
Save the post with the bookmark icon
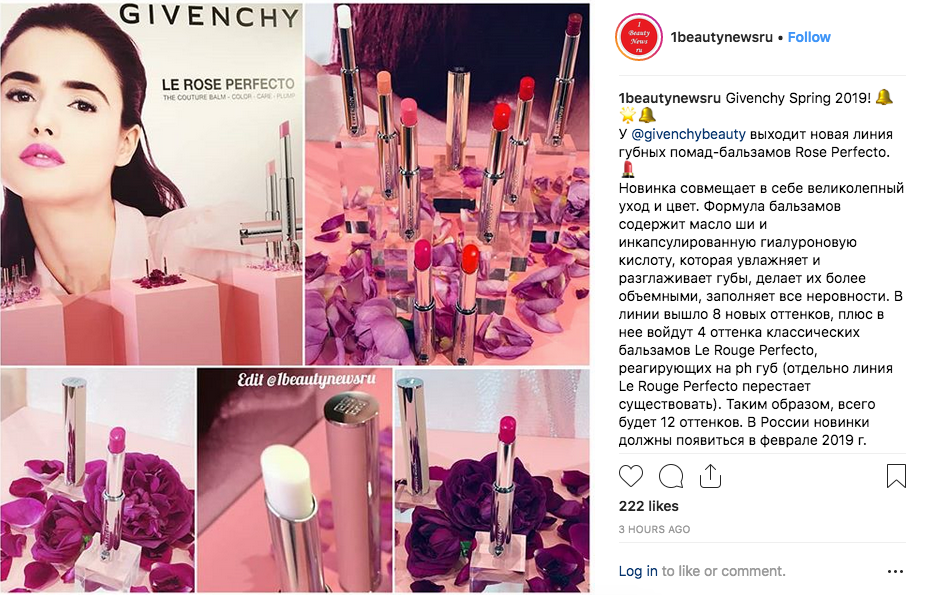click(x=896, y=476)
